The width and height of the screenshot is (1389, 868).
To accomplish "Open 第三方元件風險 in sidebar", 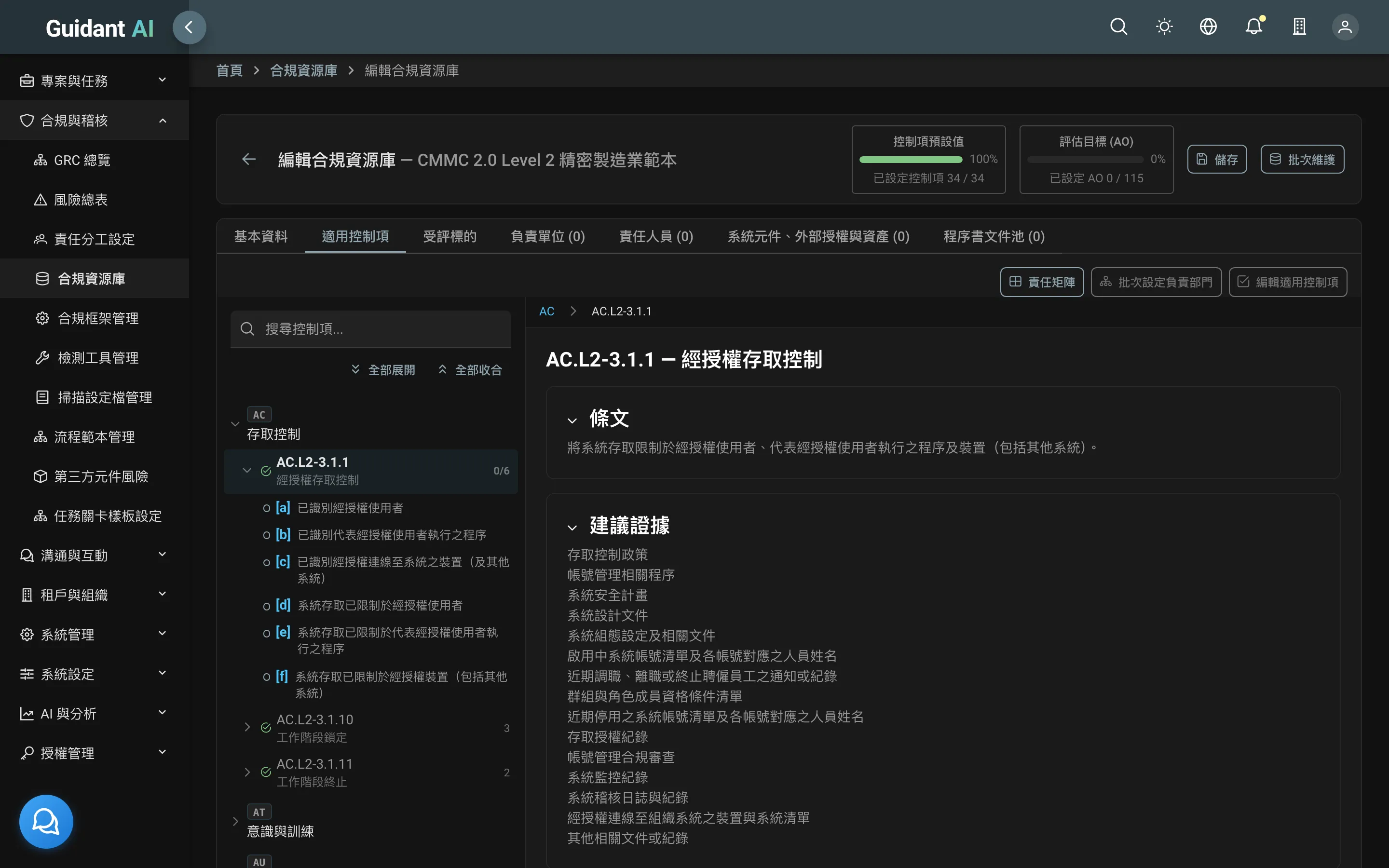I will [x=94, y=476].
